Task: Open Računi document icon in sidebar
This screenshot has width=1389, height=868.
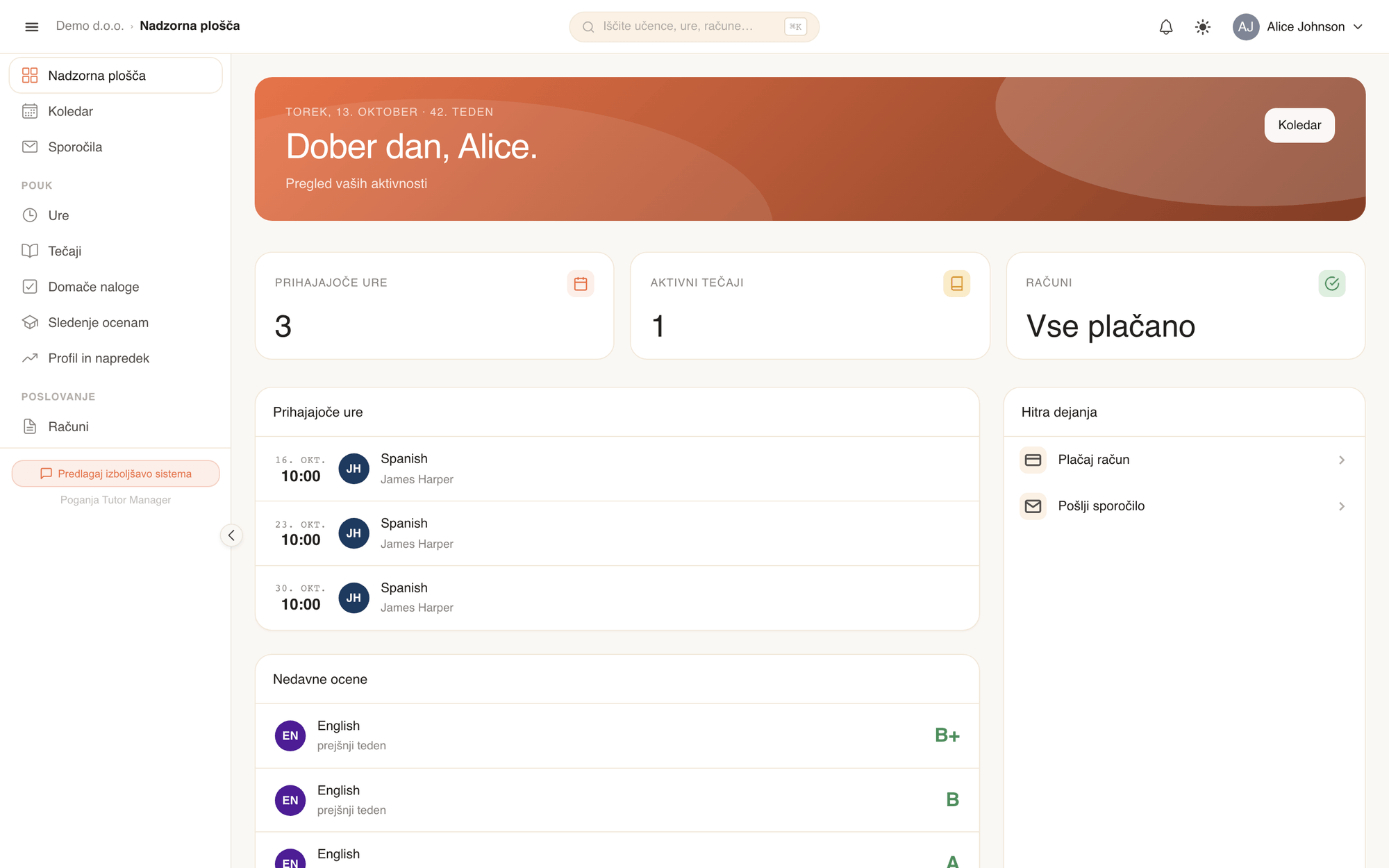Action: point(30,426)
